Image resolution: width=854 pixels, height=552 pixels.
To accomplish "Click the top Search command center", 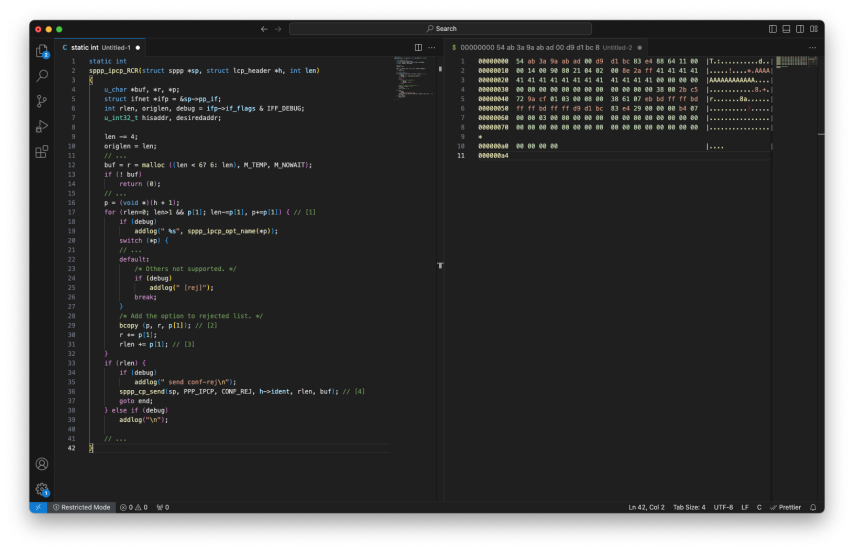I will pos(440,29).
